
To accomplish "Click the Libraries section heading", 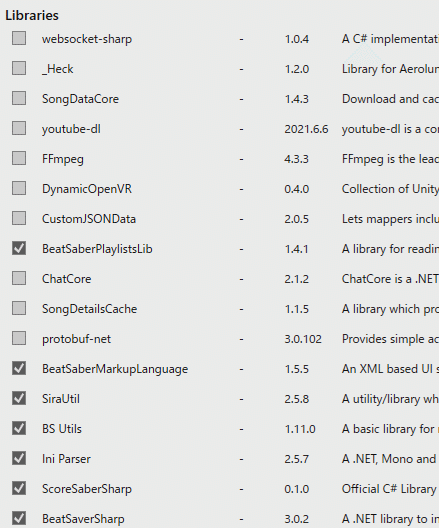I will coord(32,15).
